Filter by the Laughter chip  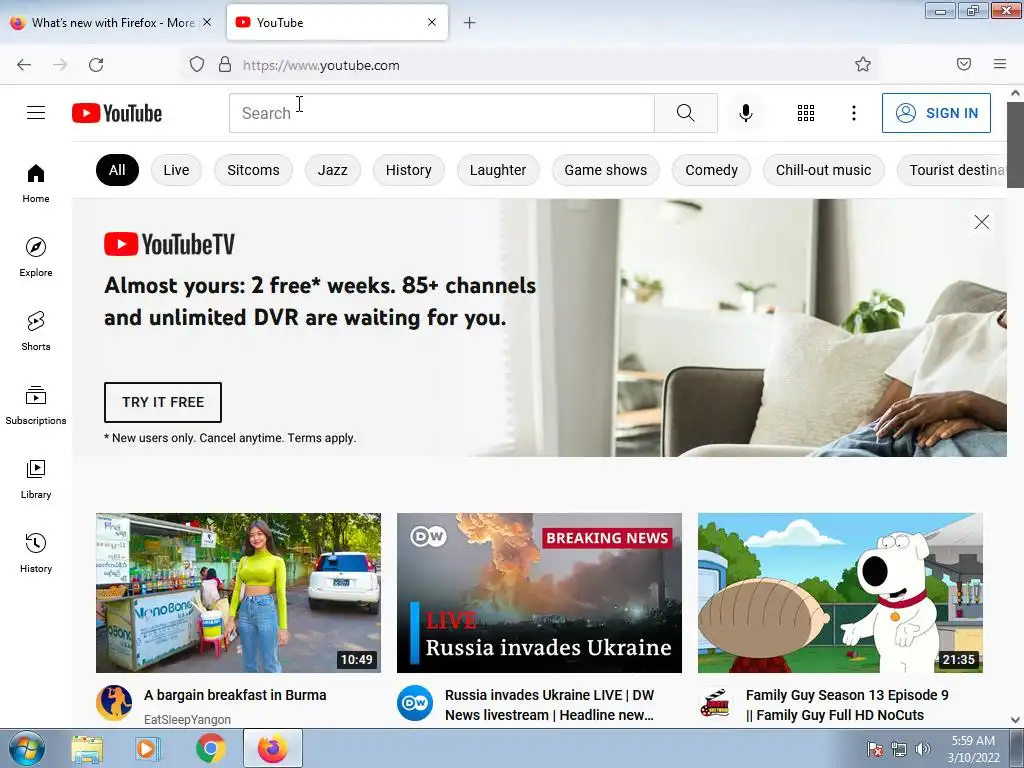(498, 170)
